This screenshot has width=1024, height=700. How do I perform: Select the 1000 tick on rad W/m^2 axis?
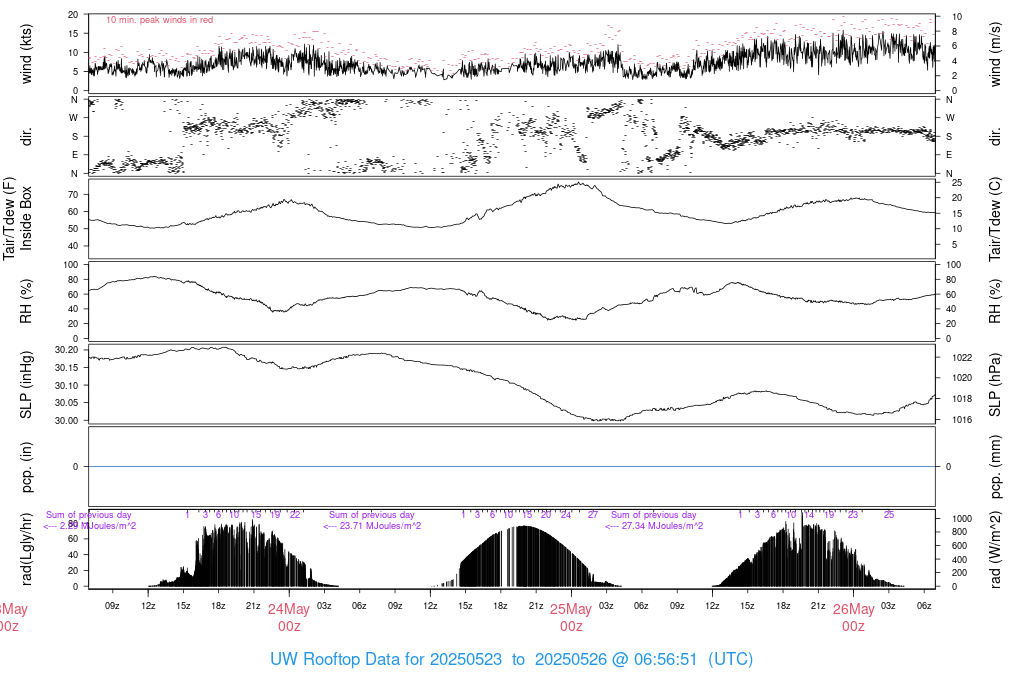click(x=962, y=518)
